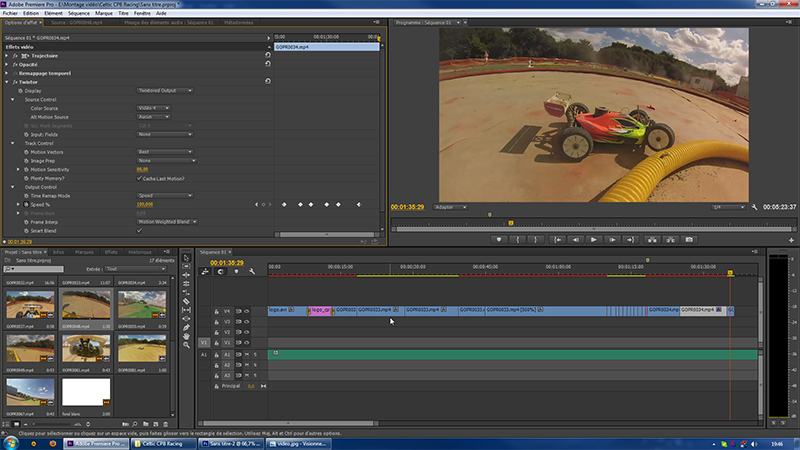Toggle the eye visibility for track V4
Image resolution: width=800 pixels, height=450 pixels.
point(247,311)
